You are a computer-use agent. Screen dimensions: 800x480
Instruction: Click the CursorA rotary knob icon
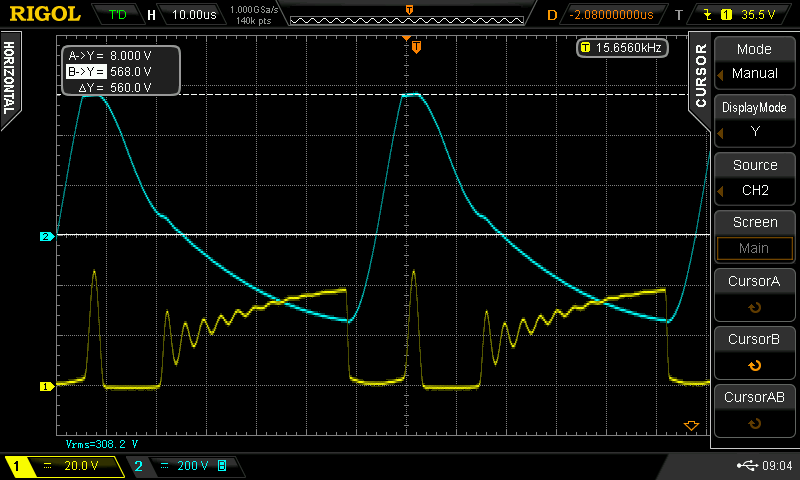(x=754, y=308)
